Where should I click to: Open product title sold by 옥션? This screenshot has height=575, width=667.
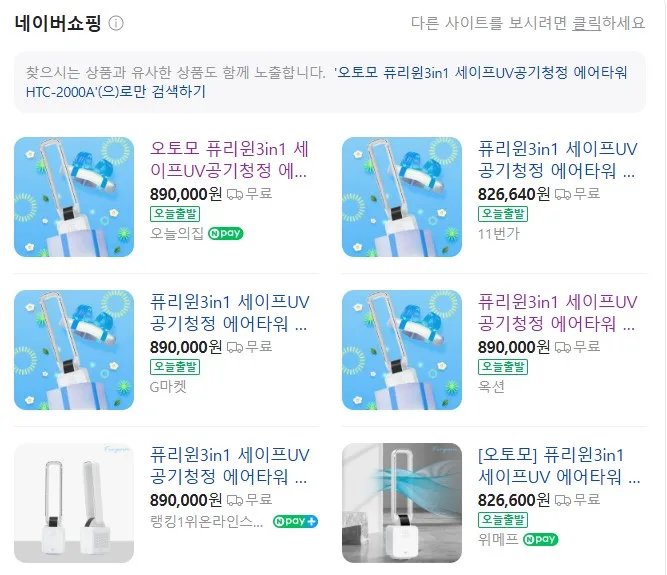click(x=557, y=313)
